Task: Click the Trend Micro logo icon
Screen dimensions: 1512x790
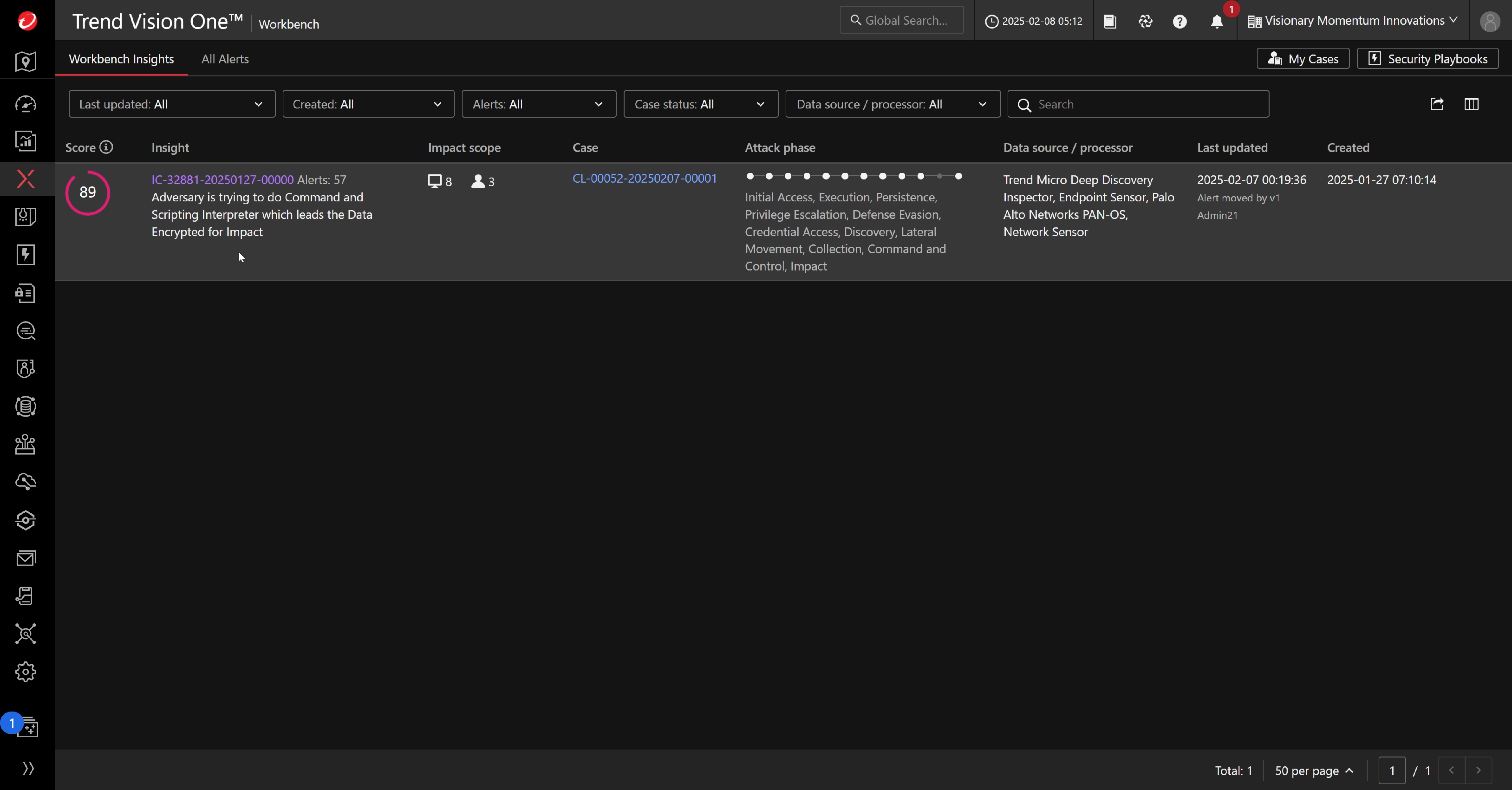Action: [x=27, y=21]
